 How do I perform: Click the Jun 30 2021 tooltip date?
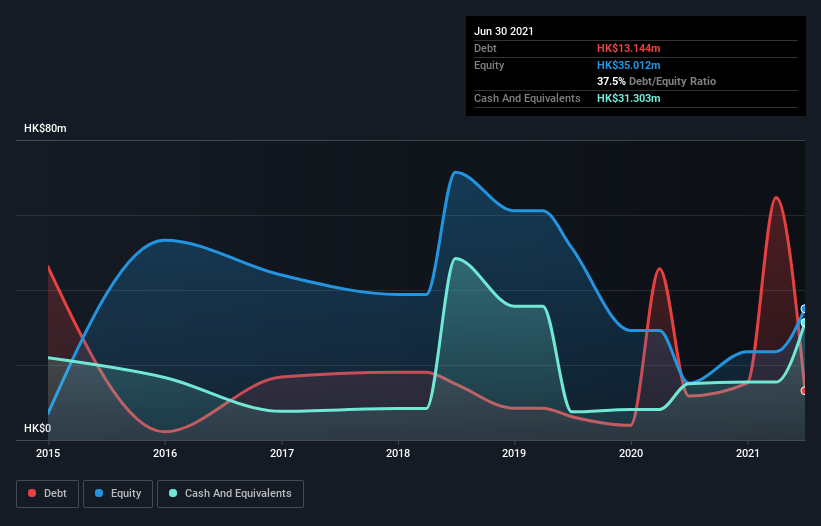(x=504, y=31)
